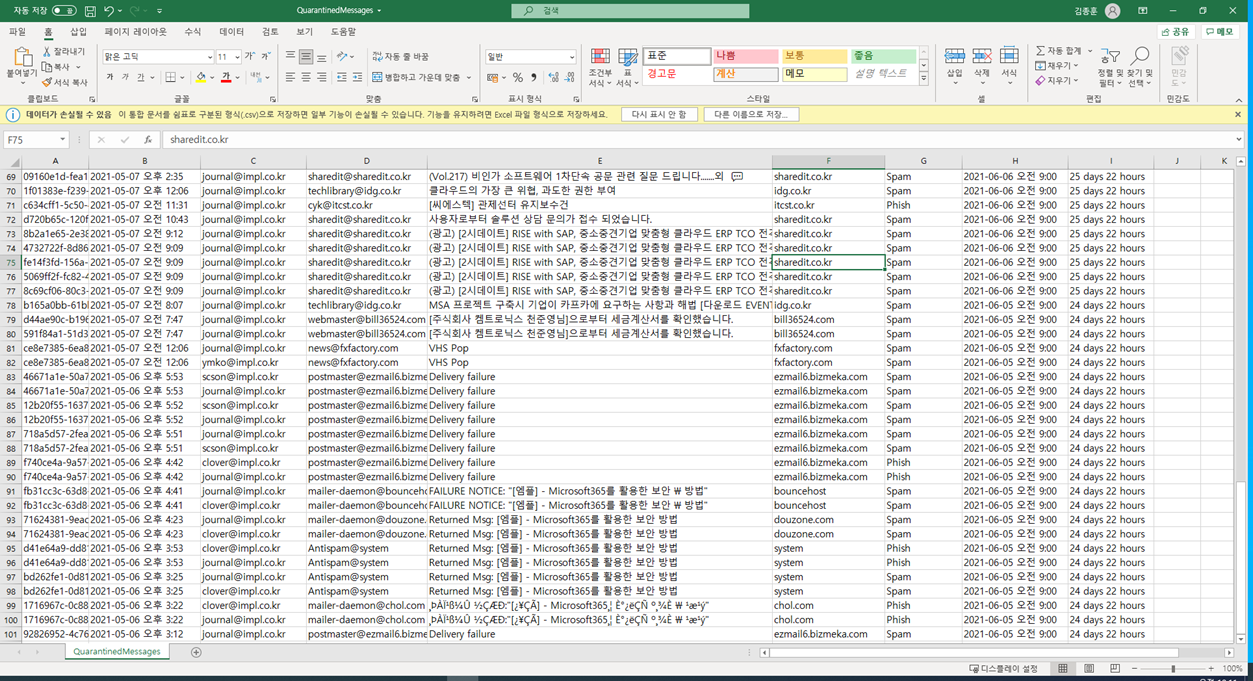The image size is (1253, 681).
Task: Open the Name Box F75 dropdown
Action: 63,140
